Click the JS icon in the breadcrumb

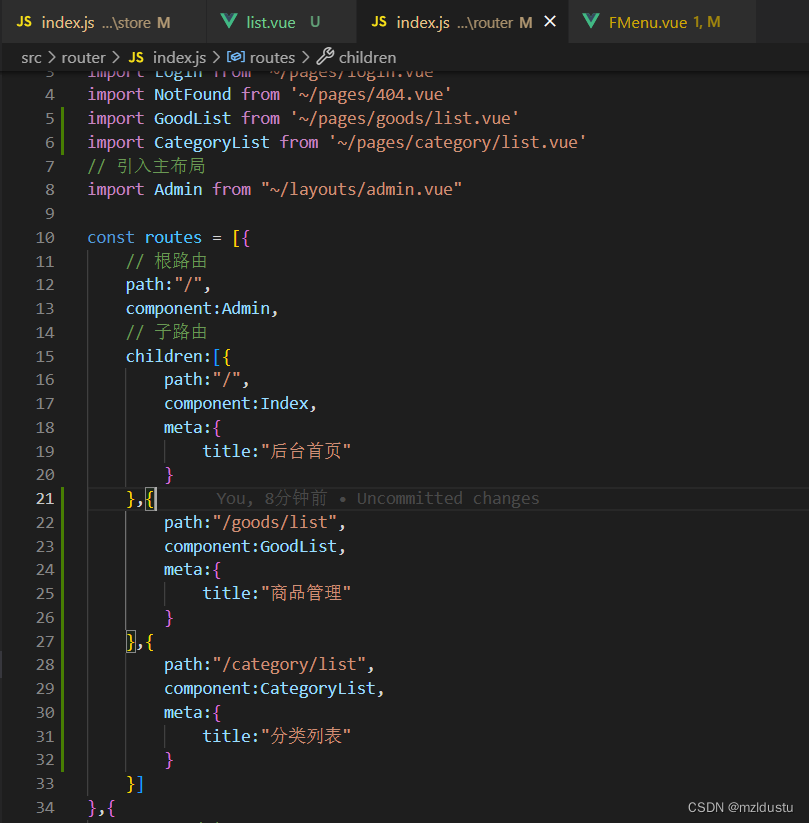point(136,58)
